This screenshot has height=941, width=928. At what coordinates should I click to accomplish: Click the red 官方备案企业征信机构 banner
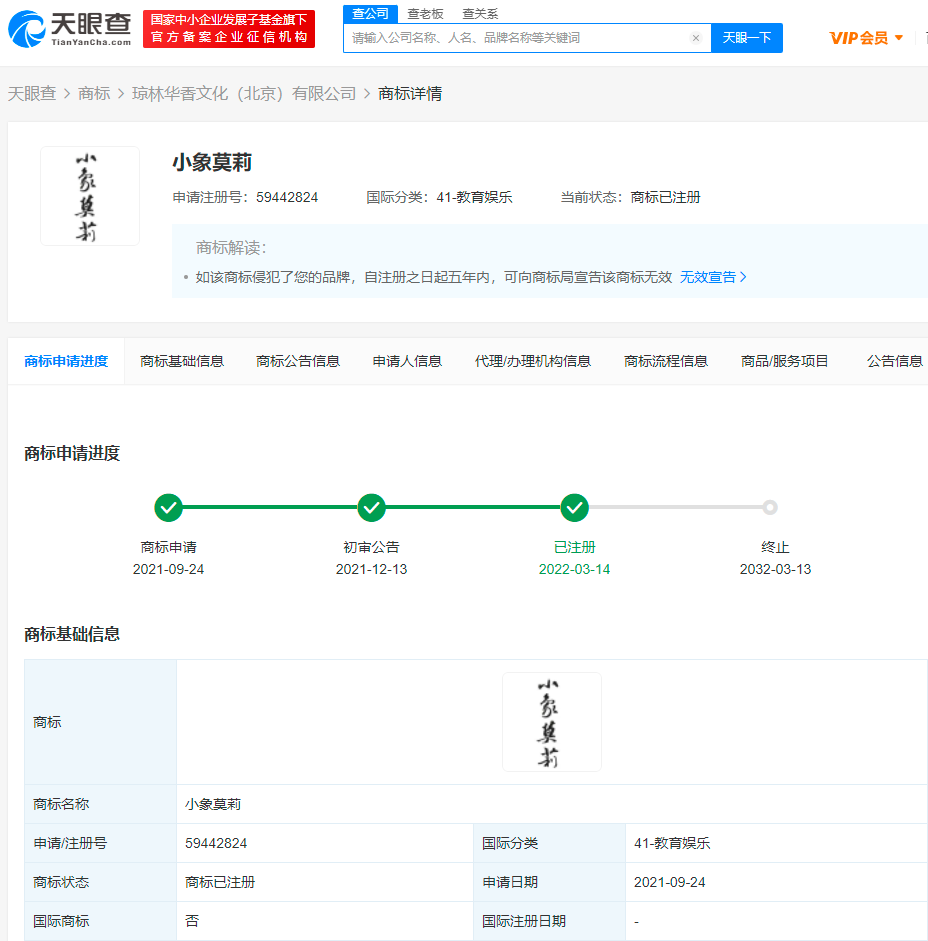coord(229,29)
